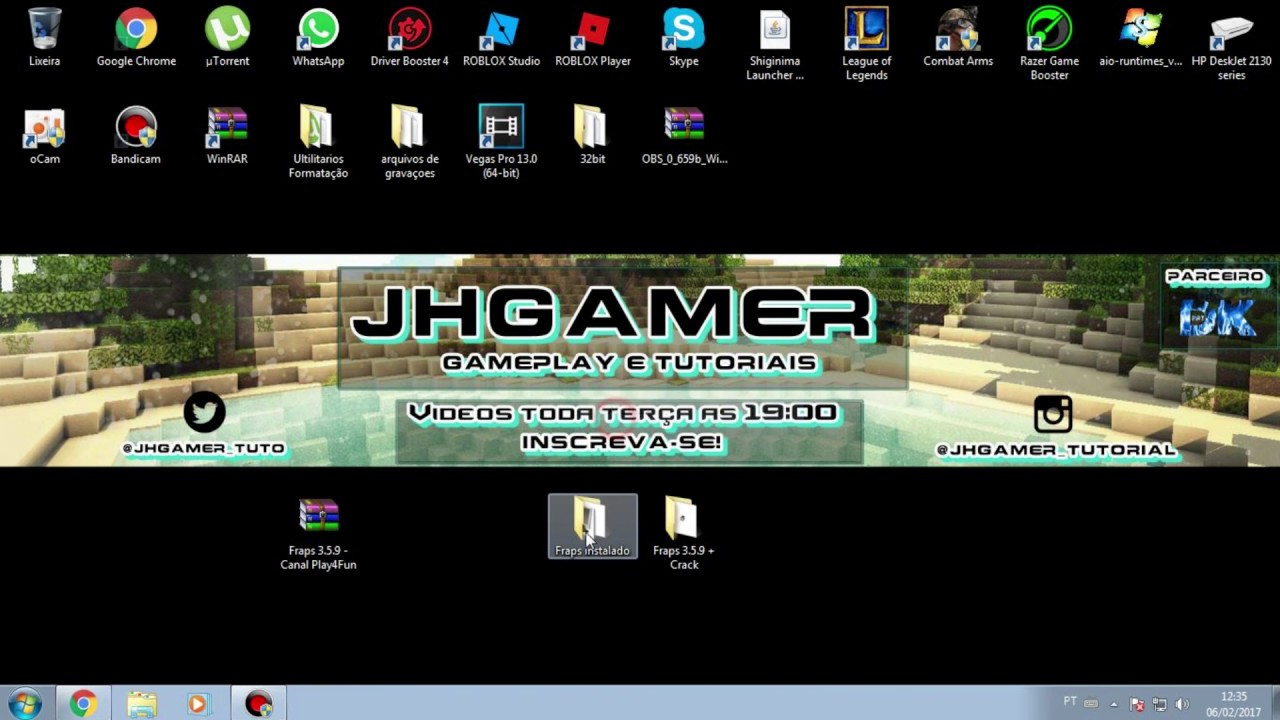
Task: Launch Driver Booster 4
Action: point(409,38)
